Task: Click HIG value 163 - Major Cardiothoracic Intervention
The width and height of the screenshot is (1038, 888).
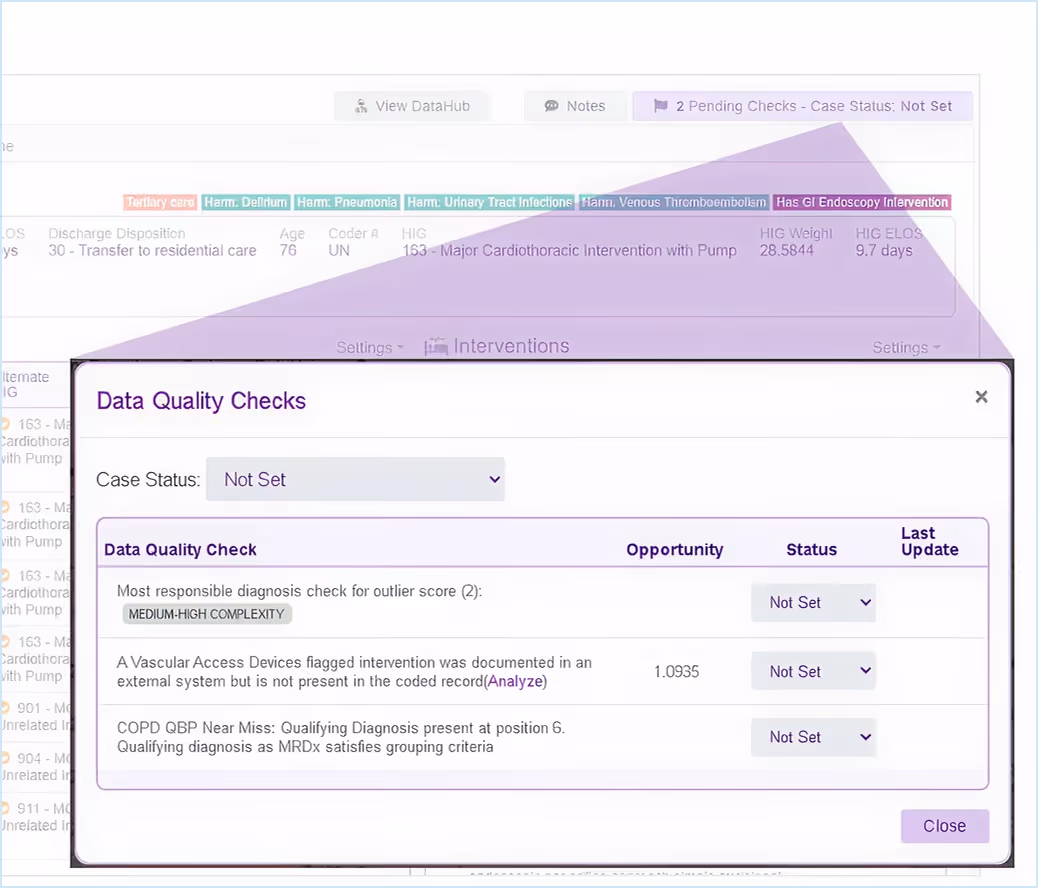Action: pos(569,250)
